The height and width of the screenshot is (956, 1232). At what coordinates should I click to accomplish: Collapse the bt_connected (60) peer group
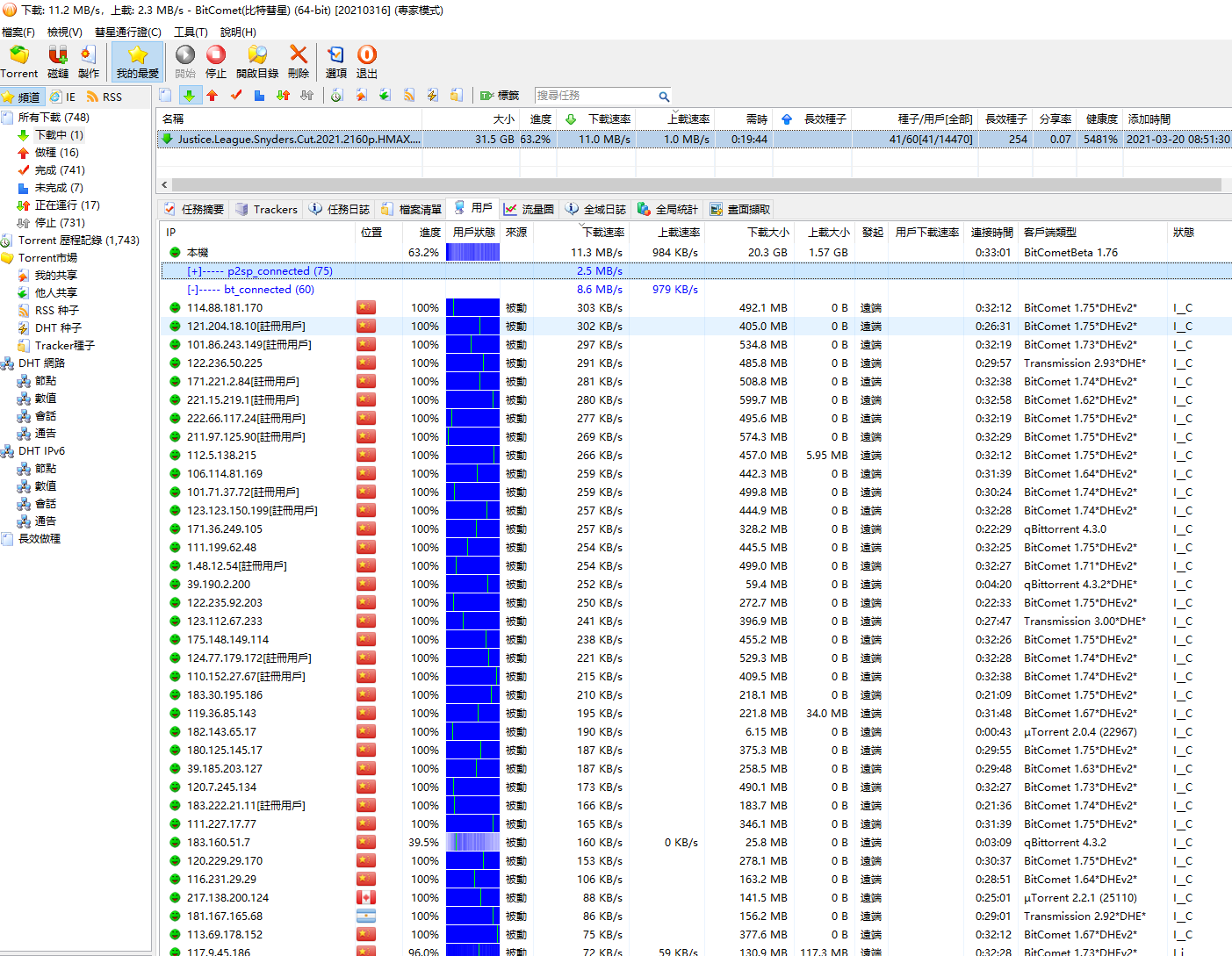click(194, 290)
